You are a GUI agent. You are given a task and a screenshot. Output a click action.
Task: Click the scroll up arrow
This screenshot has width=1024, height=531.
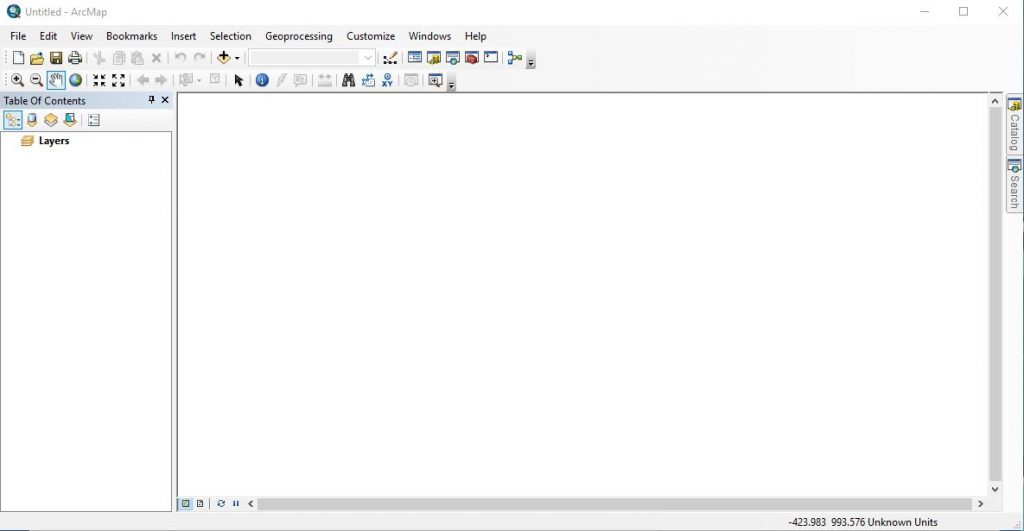(x=995, y=101)
